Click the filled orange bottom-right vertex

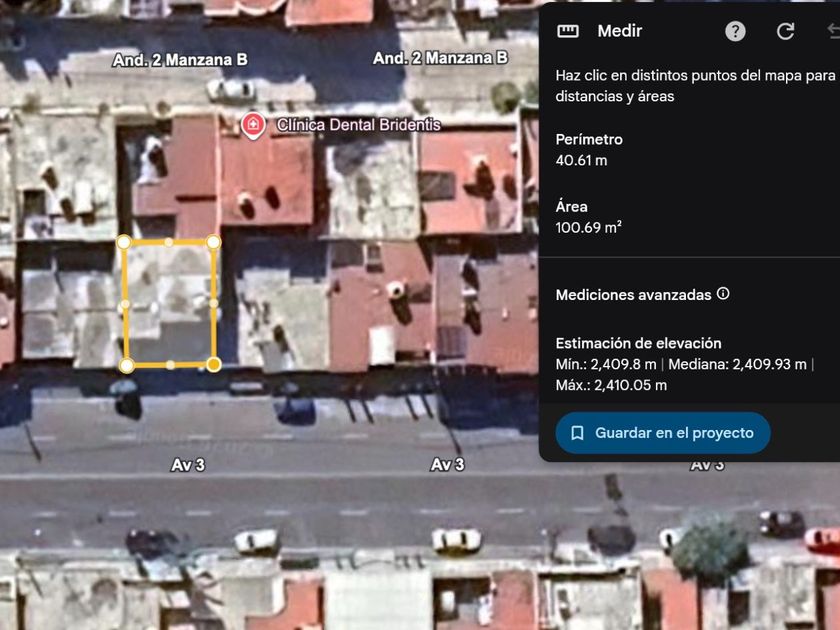213,364
